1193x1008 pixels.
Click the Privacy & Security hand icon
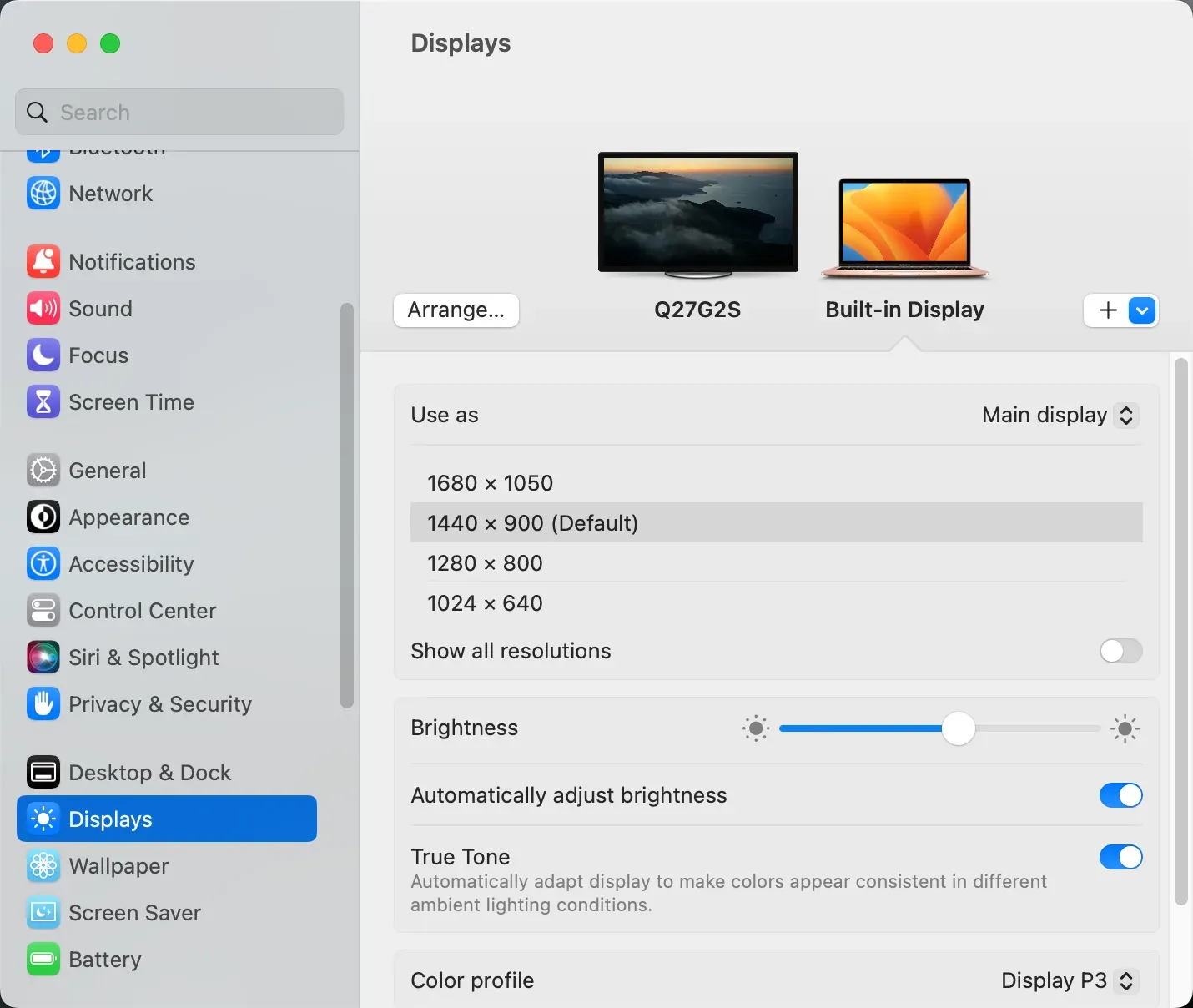(43, 704)
